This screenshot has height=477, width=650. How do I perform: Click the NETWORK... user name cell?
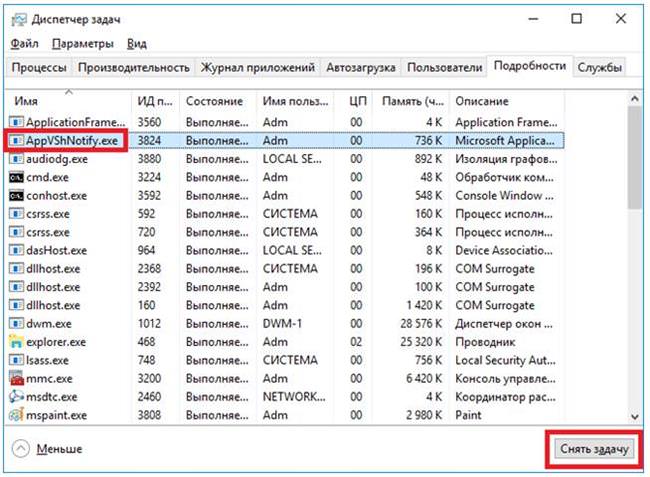pos(294,397)
